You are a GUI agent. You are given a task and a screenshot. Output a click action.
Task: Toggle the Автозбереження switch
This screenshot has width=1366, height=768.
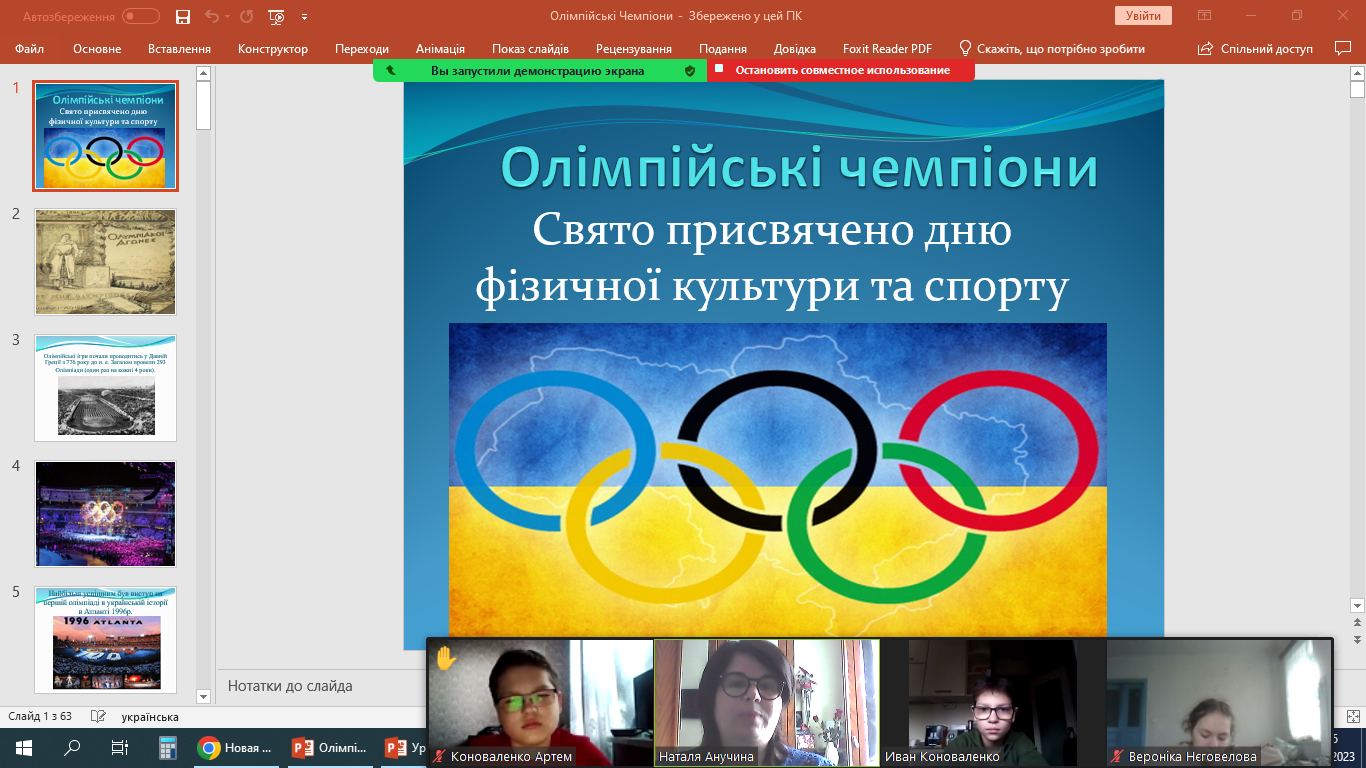pyautogui.click(x=141, y=16)
